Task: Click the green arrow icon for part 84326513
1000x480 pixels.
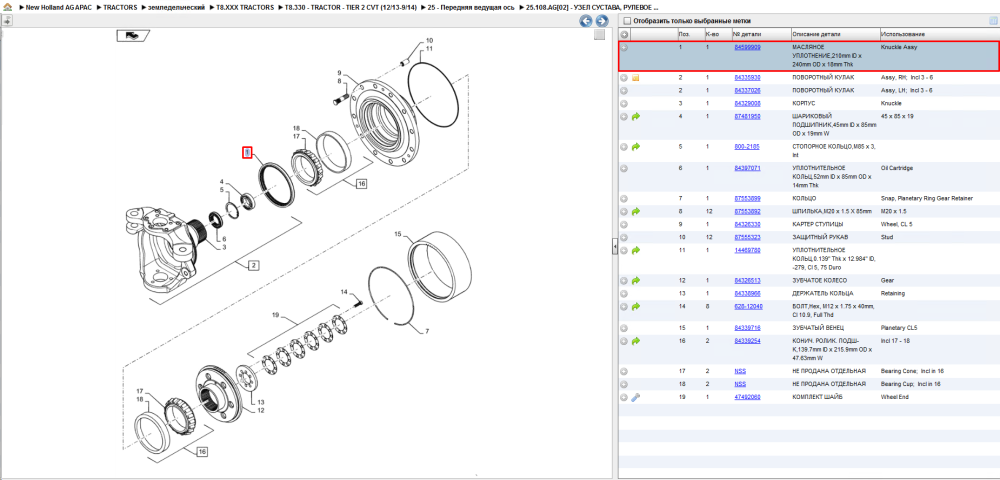Action: (635, 280)
